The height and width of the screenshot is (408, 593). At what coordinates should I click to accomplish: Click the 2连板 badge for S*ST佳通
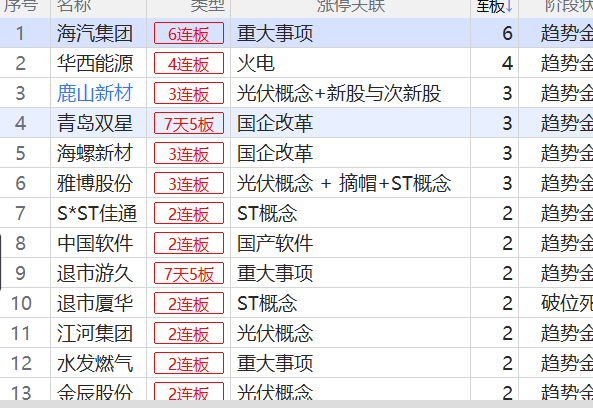point(189,213)
